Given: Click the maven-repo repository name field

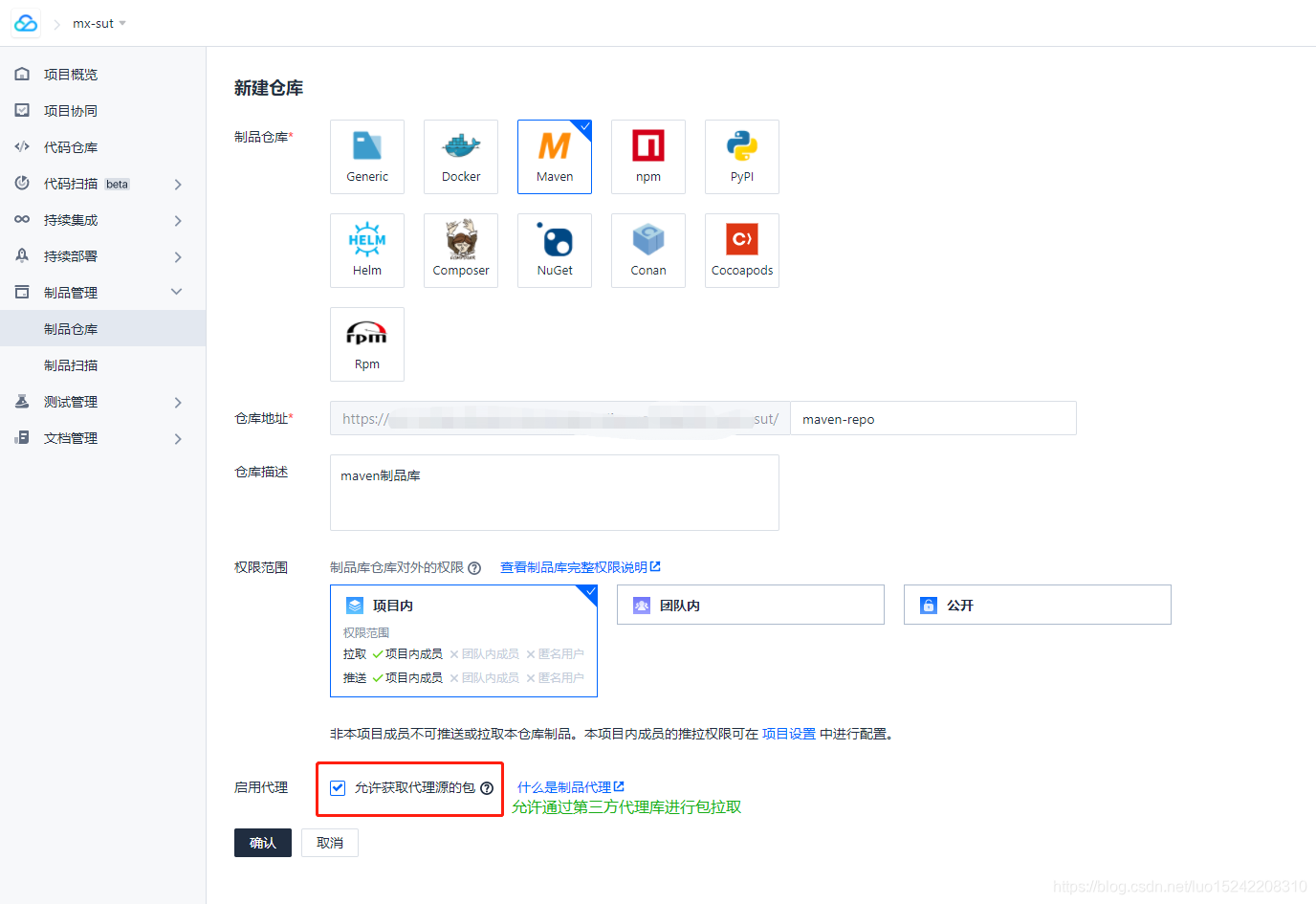Looking at the screenshot, I should coord(933,418).
